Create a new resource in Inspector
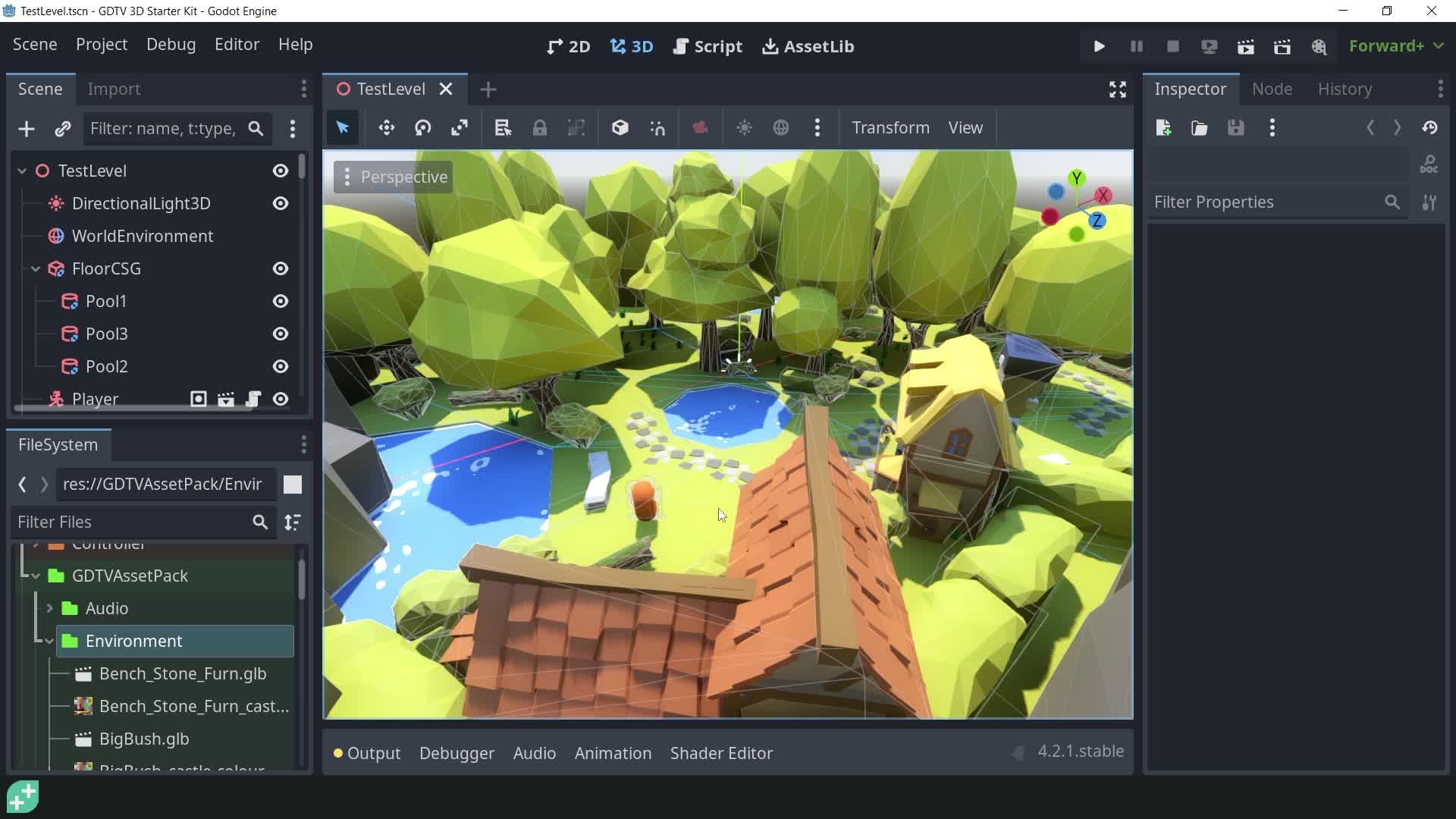Image resolution: width=1456 pixels, height=819 pixels. coord(1163,127)
